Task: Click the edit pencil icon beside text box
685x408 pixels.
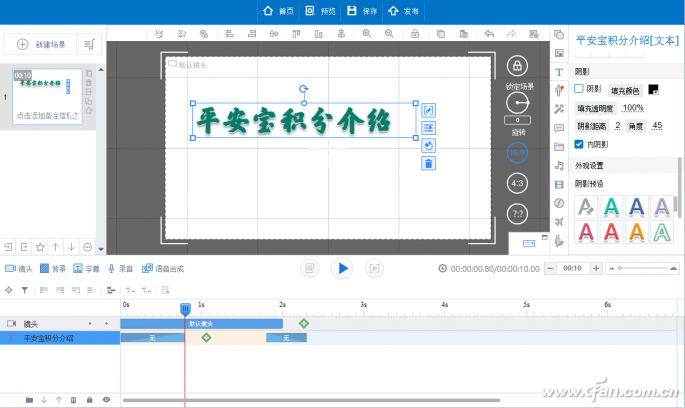Action: (428, 110)
